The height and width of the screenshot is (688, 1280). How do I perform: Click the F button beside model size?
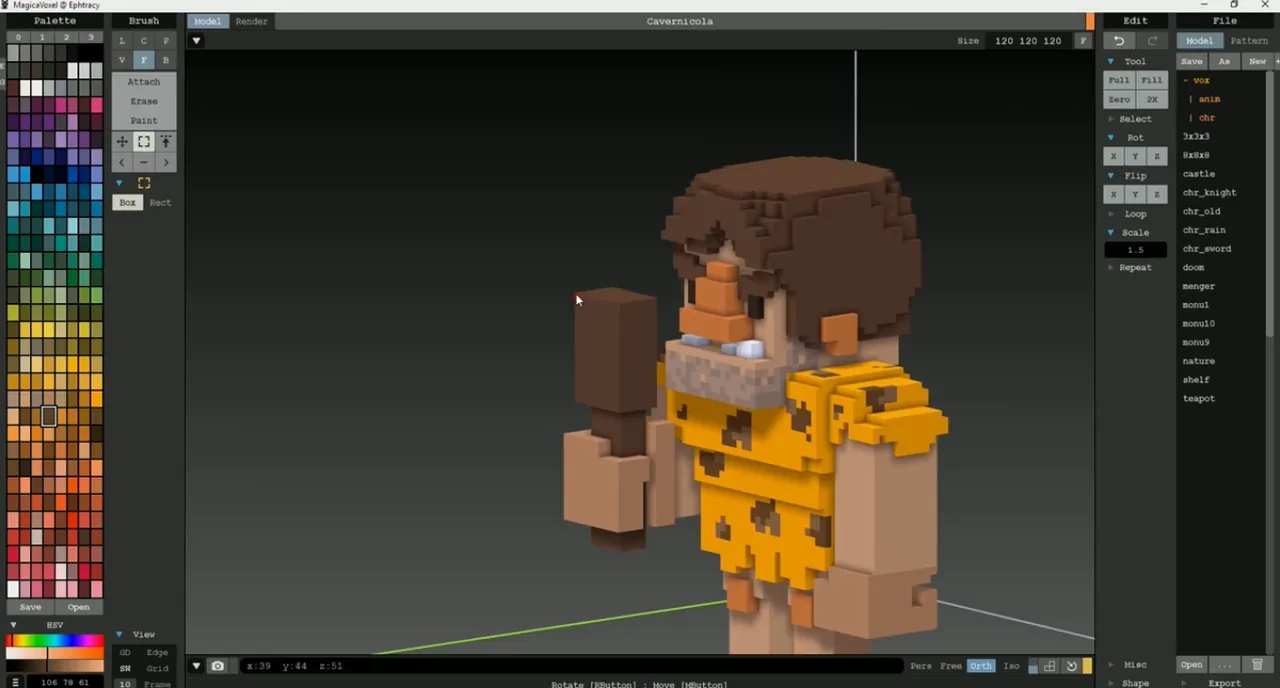tap(1083, 41)
